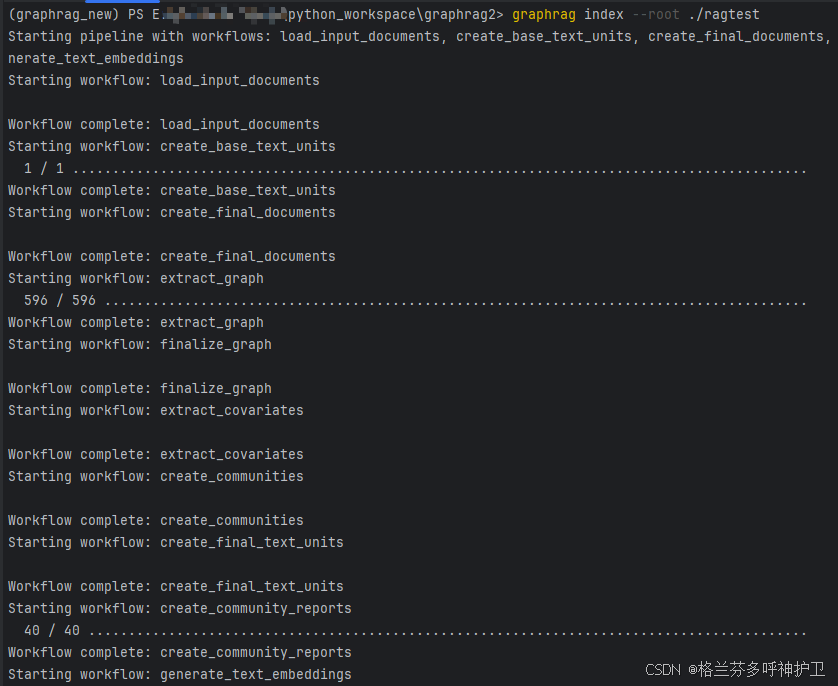Click 'Workflow complete: extract_covariates' line
The width and height of the screenshot is (838, 686).
(x=156, y=455)
